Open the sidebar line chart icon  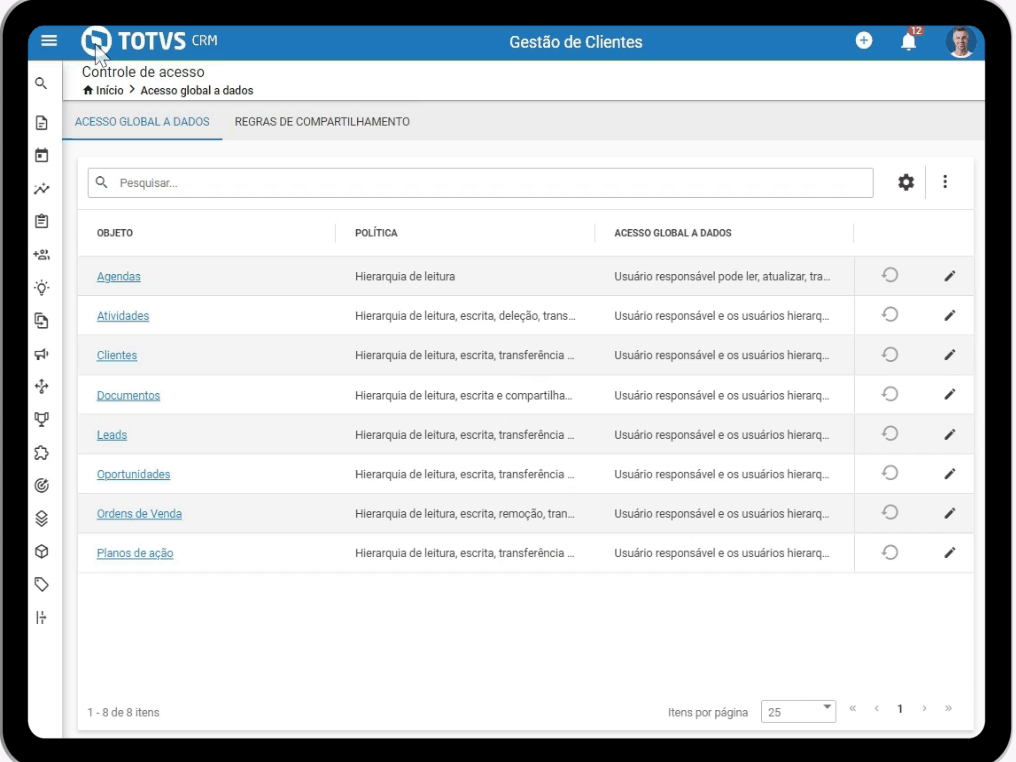pos(41,189)
